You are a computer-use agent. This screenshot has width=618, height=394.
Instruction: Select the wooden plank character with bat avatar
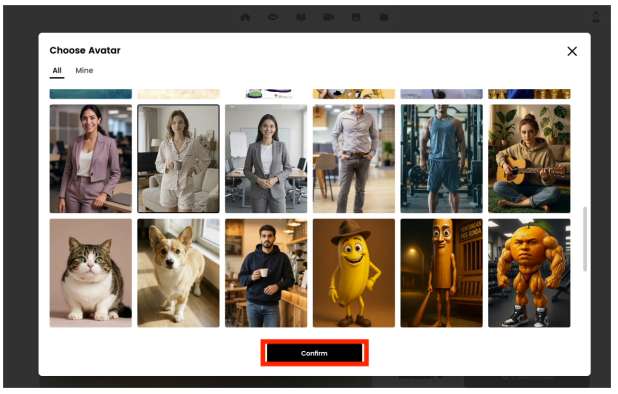[x=441, y=273]
